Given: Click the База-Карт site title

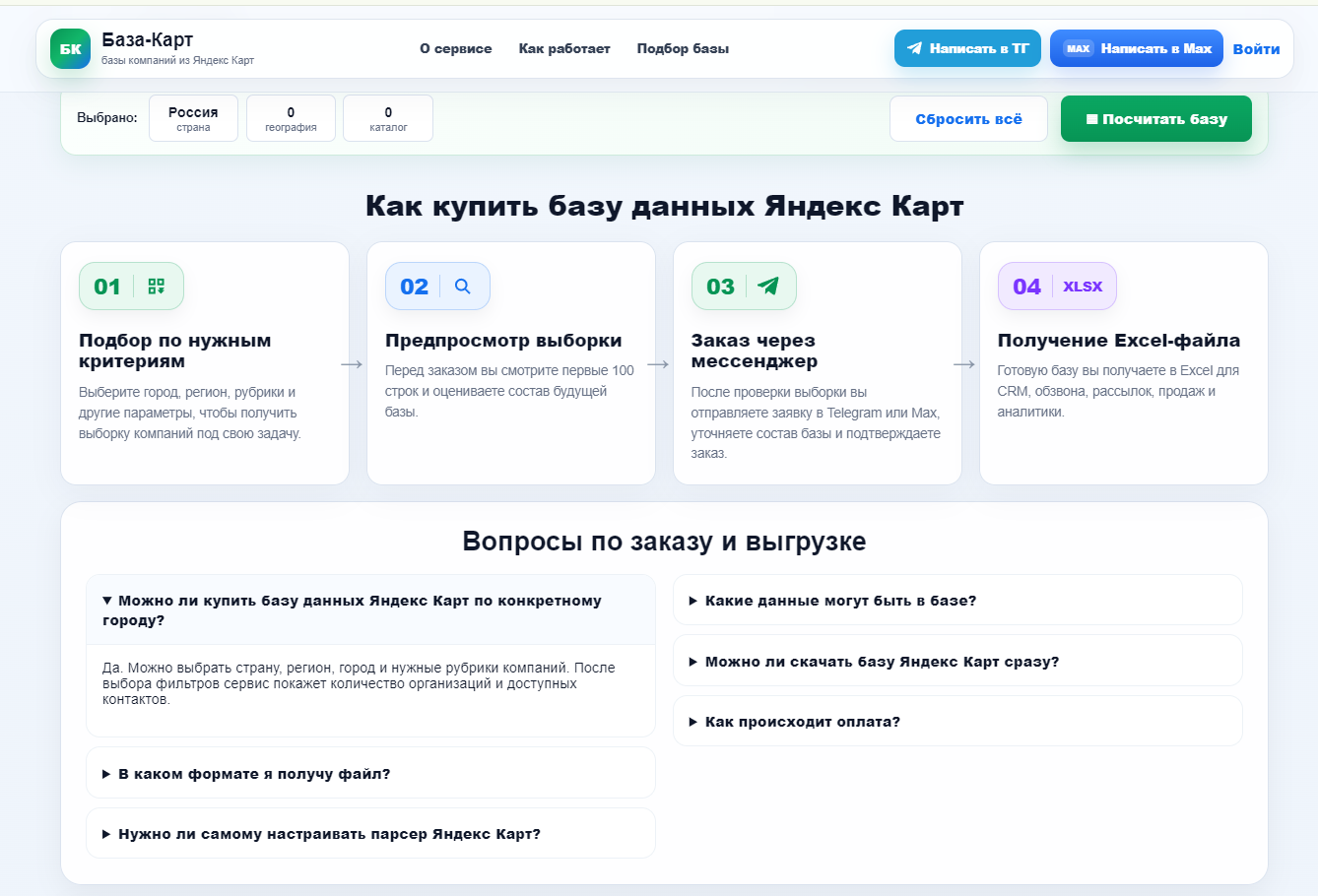Looking at the screenshot, I should pos(148,39).
